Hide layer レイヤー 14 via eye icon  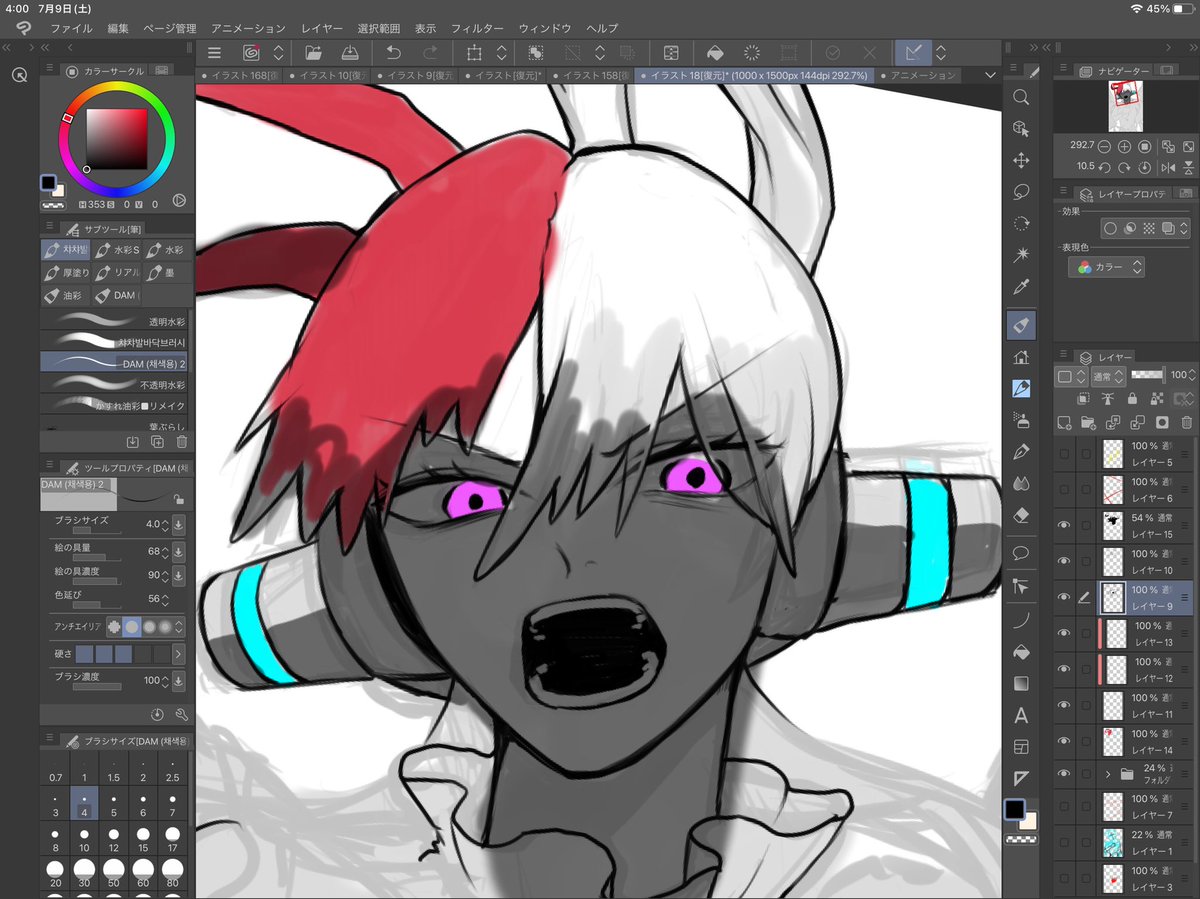(1064, 741)
